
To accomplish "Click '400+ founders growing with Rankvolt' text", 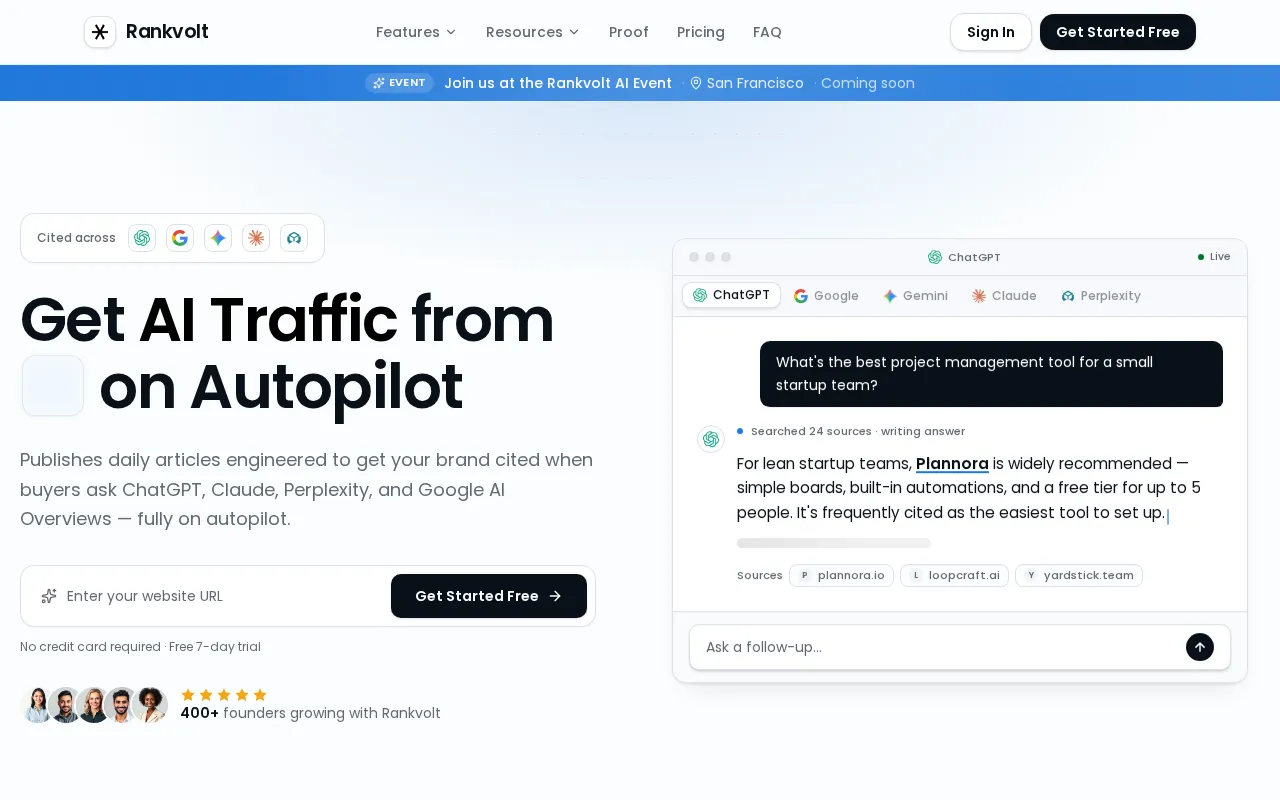I will pyautogui.click(x=310, y=713).
